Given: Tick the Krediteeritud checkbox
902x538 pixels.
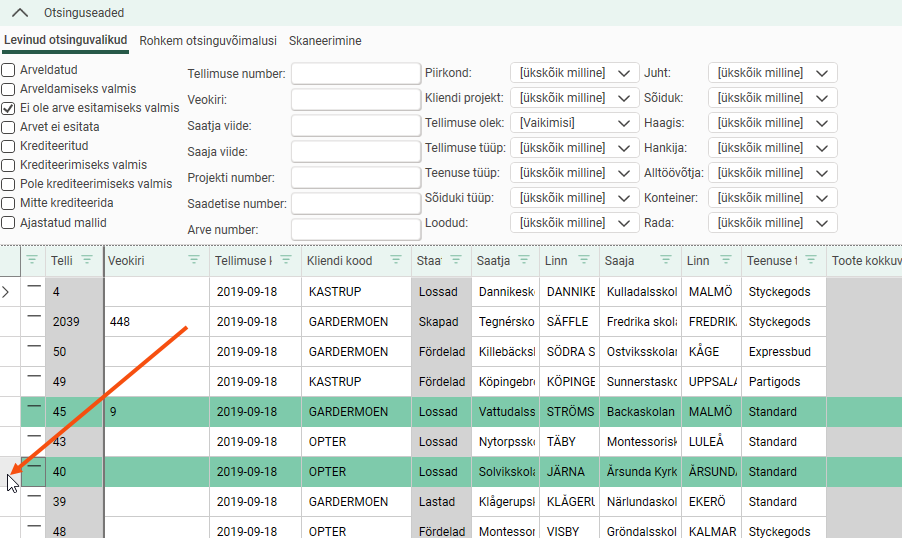Looking at the screenshot, I should (x=8, y=146).
